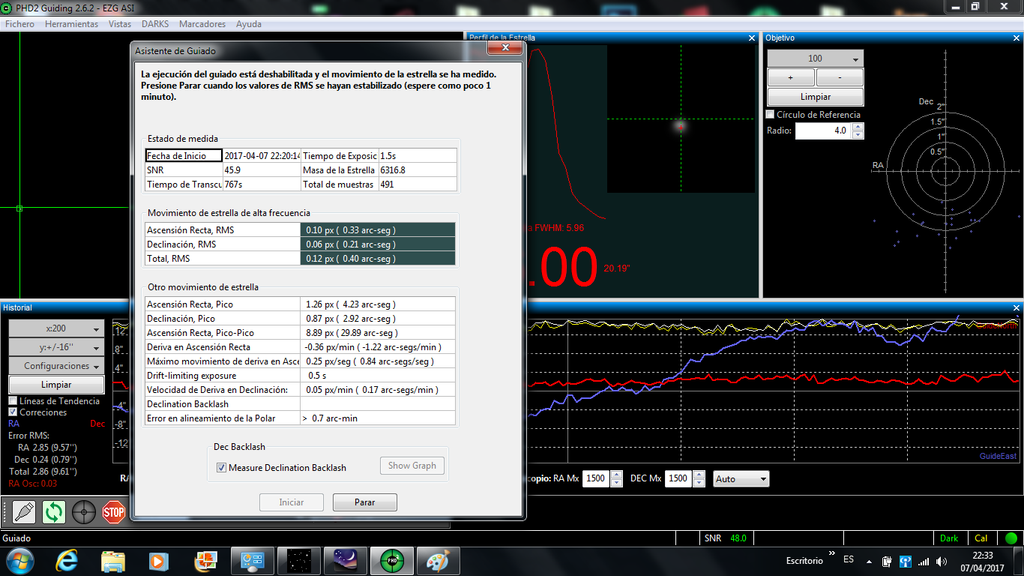Select the PHD2 taskbar icon
This screenshot has height=576, width=1024.
(x=392, y=561)
